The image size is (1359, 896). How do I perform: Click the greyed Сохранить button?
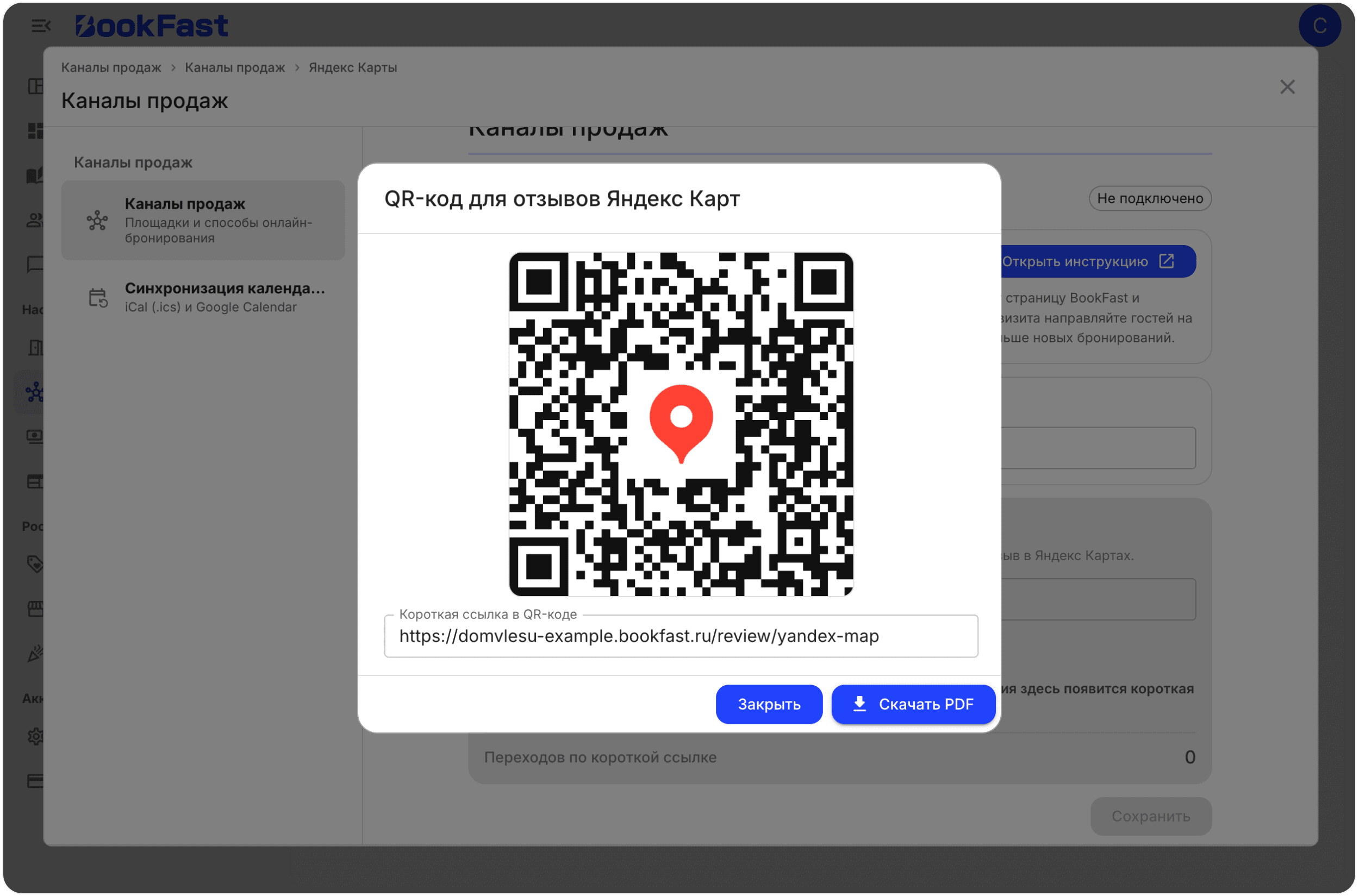coord(1150,816)
